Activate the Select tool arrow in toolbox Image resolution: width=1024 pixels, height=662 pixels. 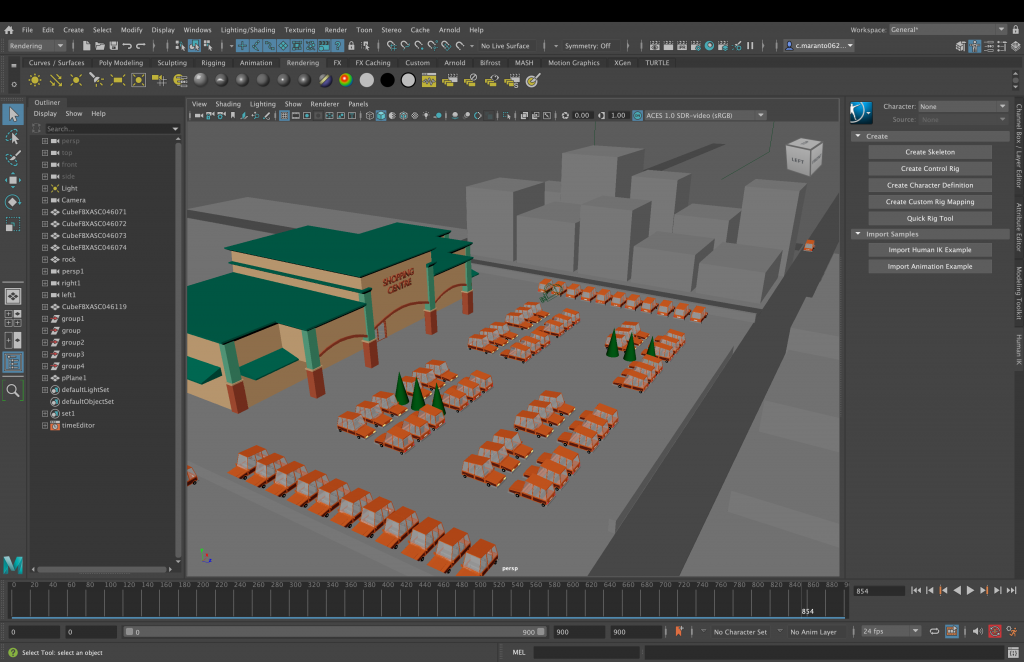coord(13,114)
